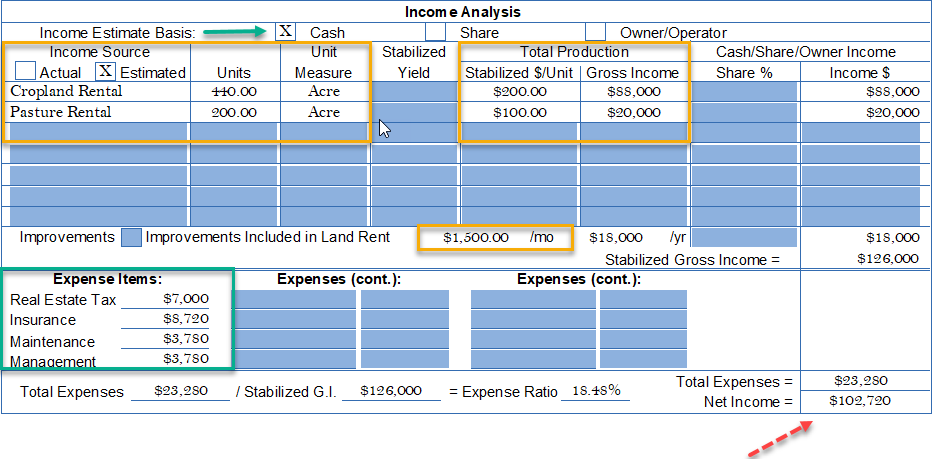Click the Pasture Rental income source field

click(x=95, y=112)
